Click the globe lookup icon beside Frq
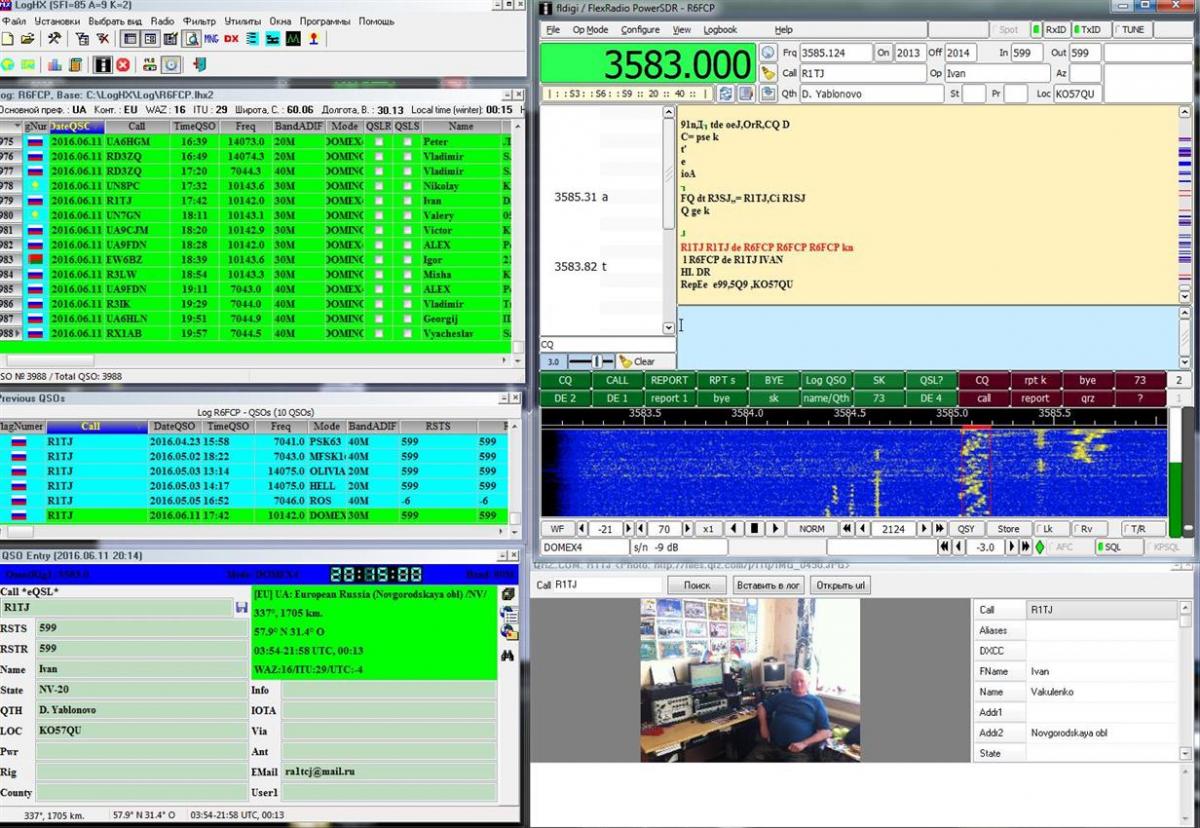 coord(768,52)
